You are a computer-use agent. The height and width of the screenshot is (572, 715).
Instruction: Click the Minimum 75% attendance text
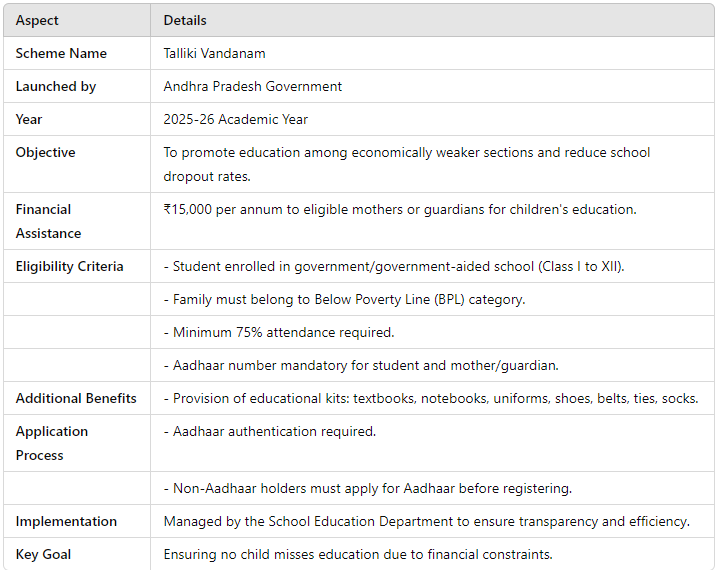tap(279, 333)
